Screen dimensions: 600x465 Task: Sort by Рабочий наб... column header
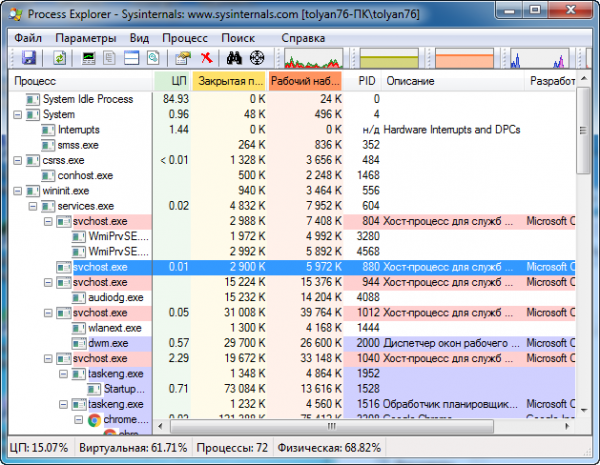(305, 81)
